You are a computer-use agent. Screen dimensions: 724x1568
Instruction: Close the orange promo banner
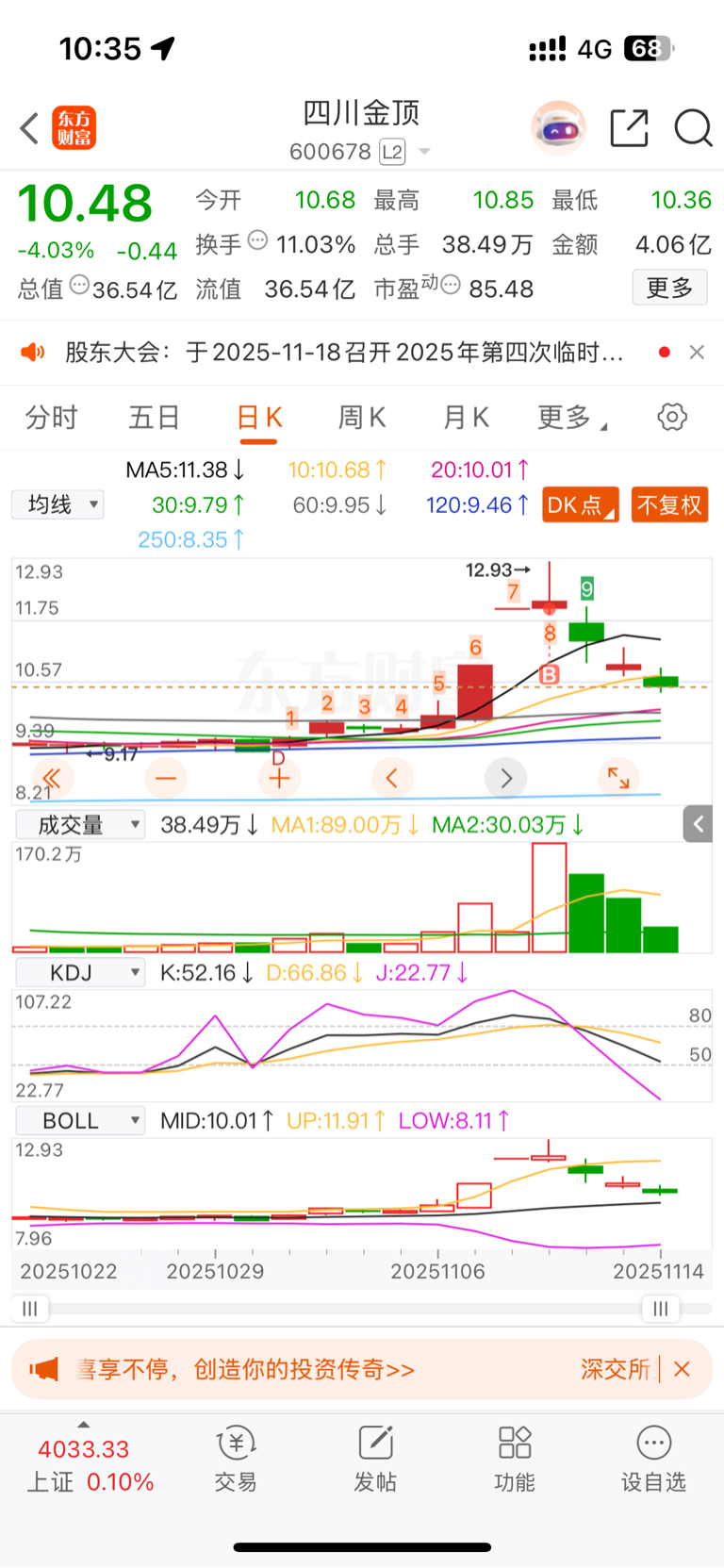click(x=683, y=1369)
